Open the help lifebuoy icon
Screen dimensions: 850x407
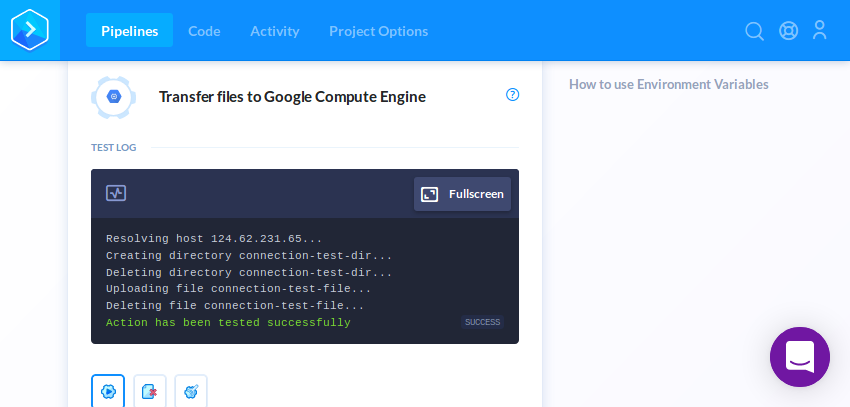(x=788, y=30)
